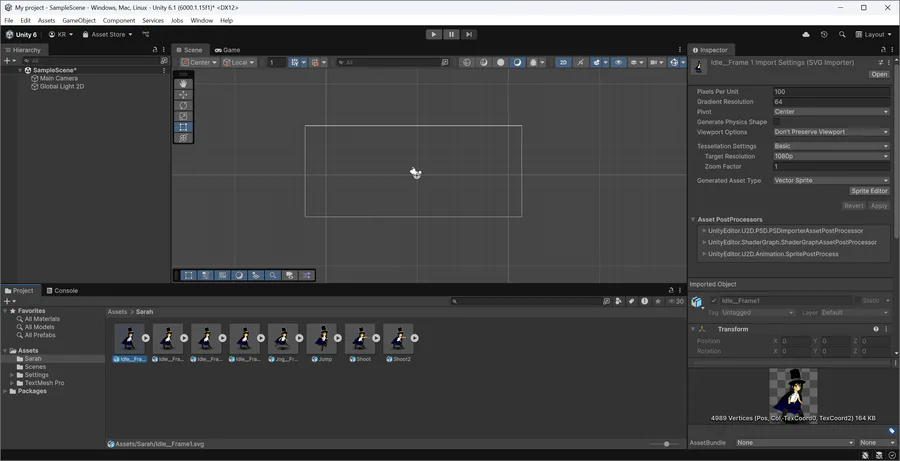Screen dimensions: 900x461
Task: Click the global Search magnifier icon
Action: click(842, 34)
